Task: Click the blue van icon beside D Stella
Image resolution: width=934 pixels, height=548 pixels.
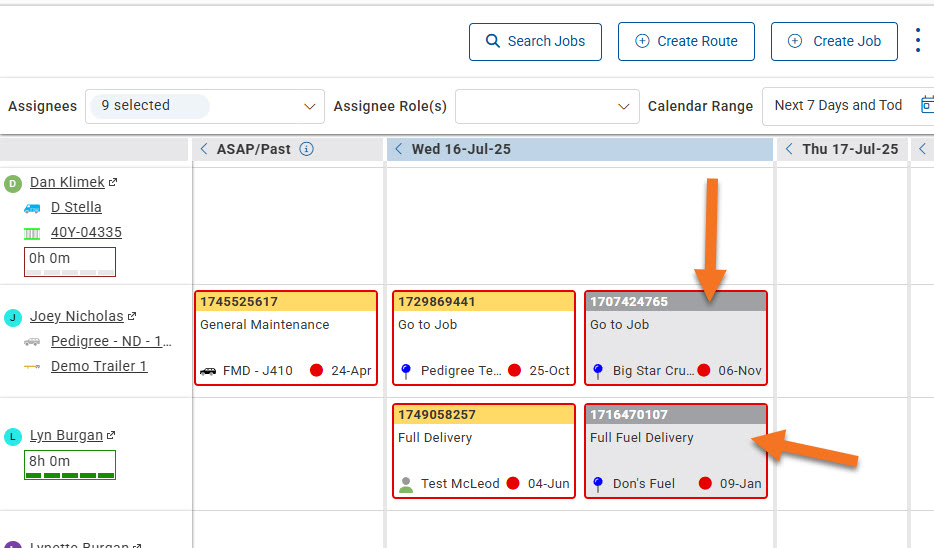Action: (32, 208)
